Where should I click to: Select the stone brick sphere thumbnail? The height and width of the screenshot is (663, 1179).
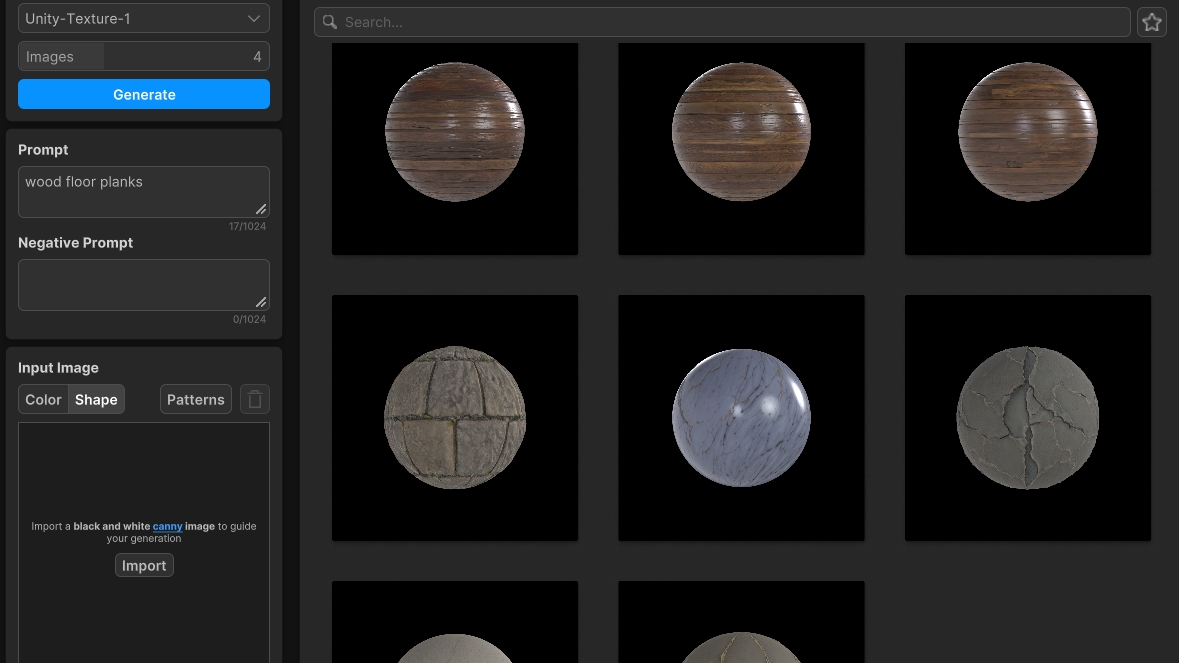coord(455,418)
